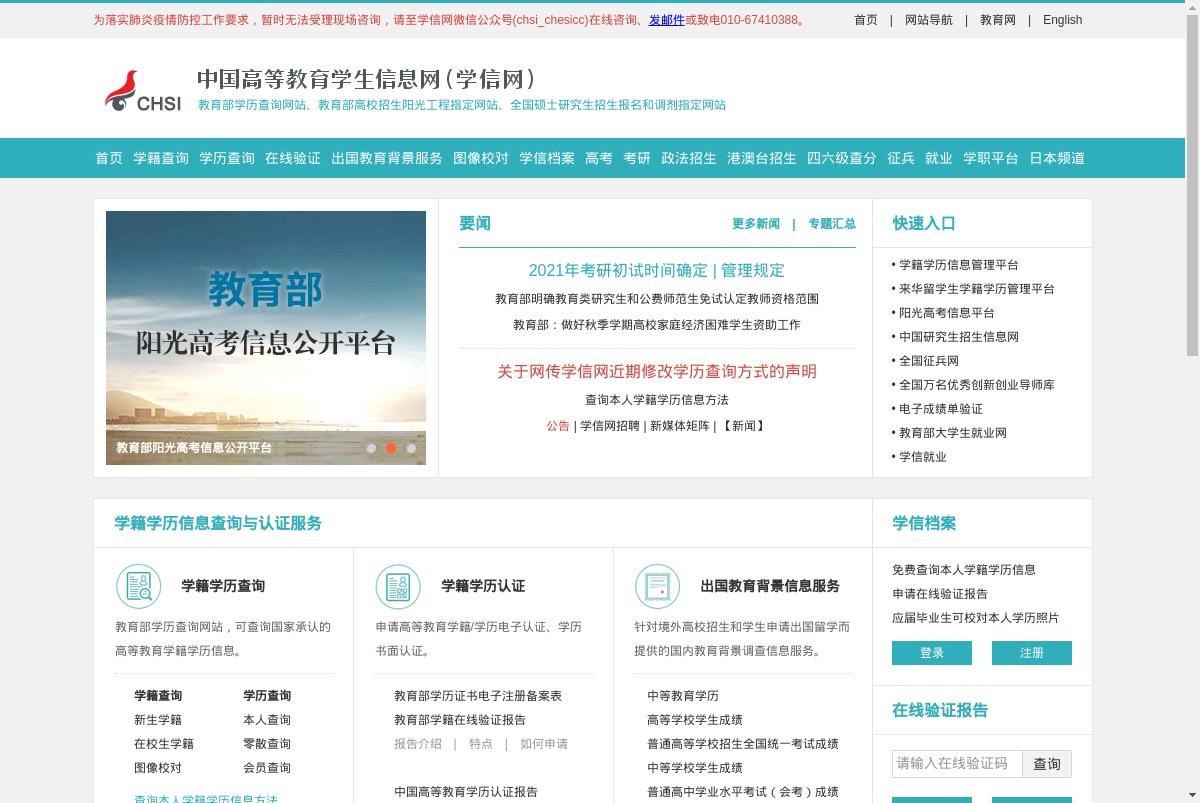Open 教育部学籍在线验证报告 link

(460, 720)
